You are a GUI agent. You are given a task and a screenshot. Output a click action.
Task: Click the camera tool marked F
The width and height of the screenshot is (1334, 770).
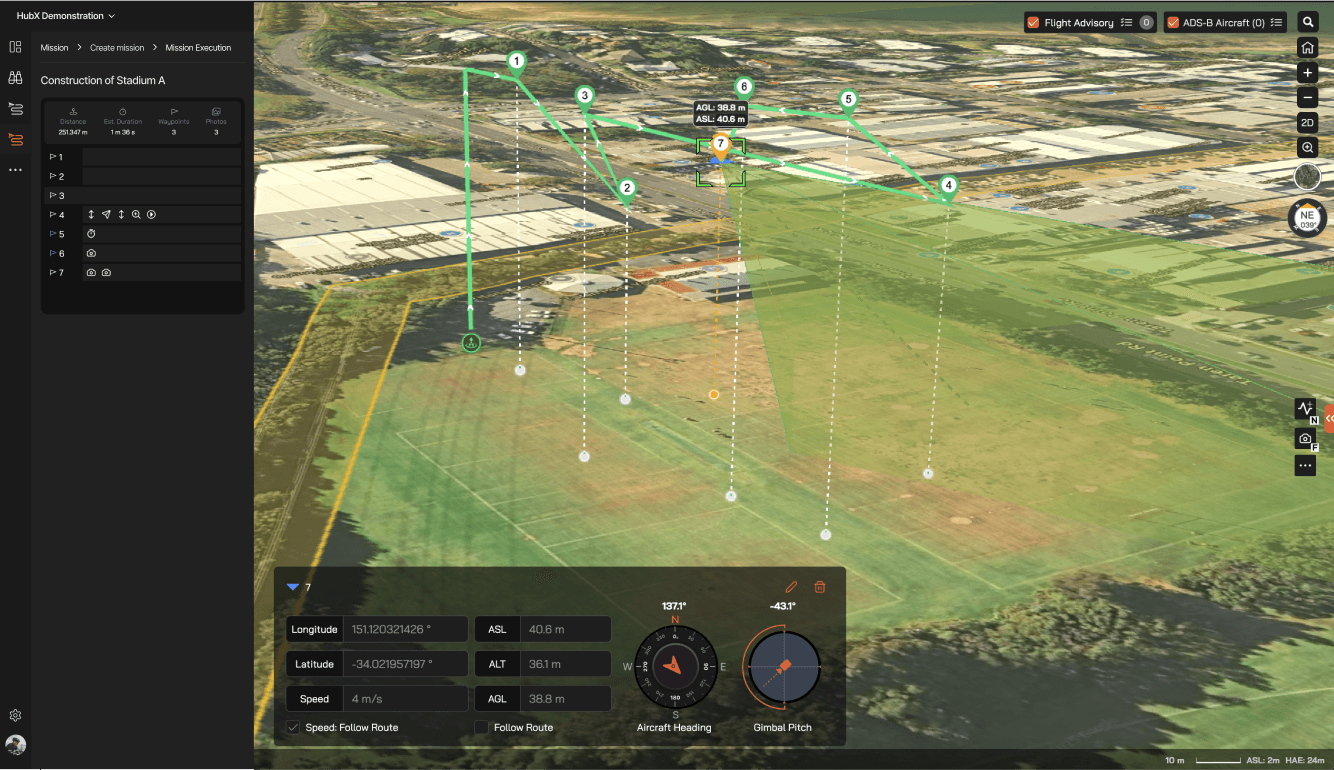(1305, 438)
